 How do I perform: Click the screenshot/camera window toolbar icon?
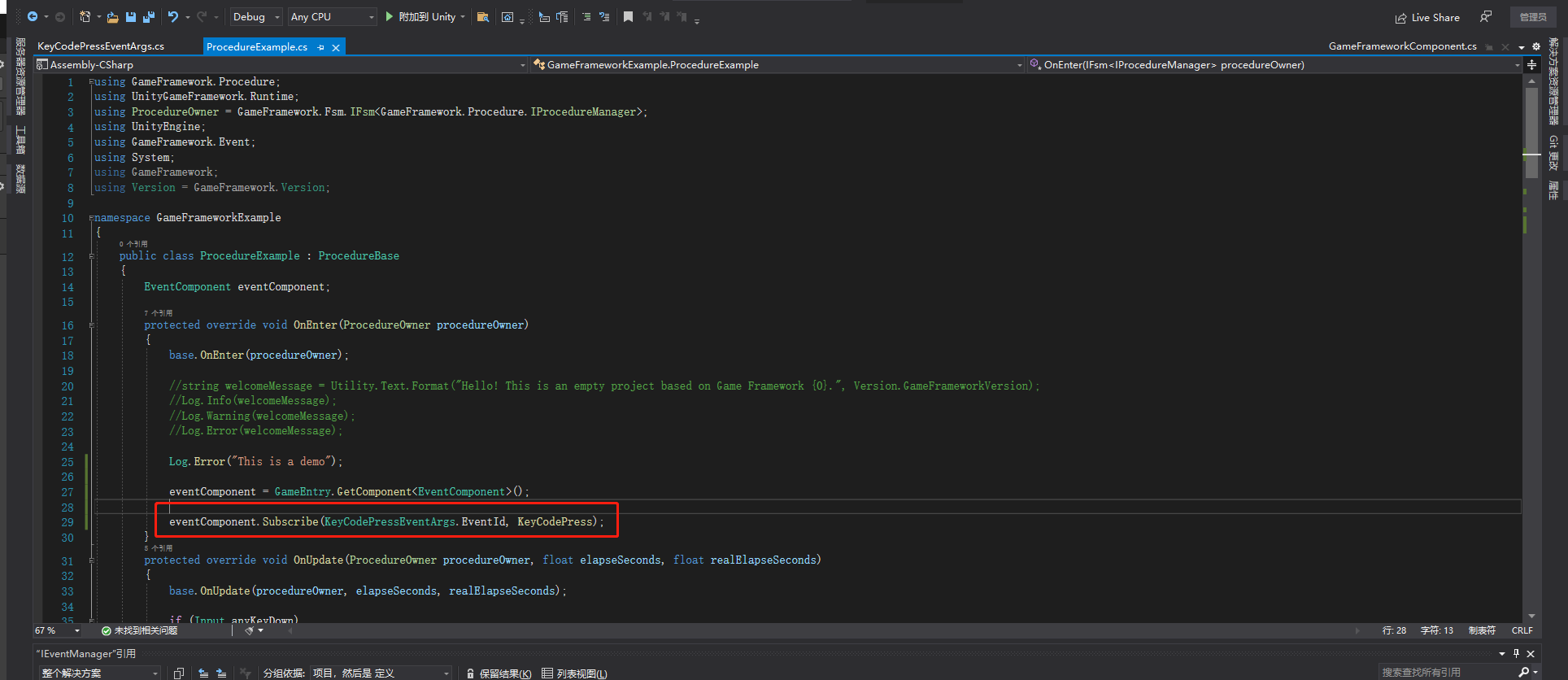(507, 16)
